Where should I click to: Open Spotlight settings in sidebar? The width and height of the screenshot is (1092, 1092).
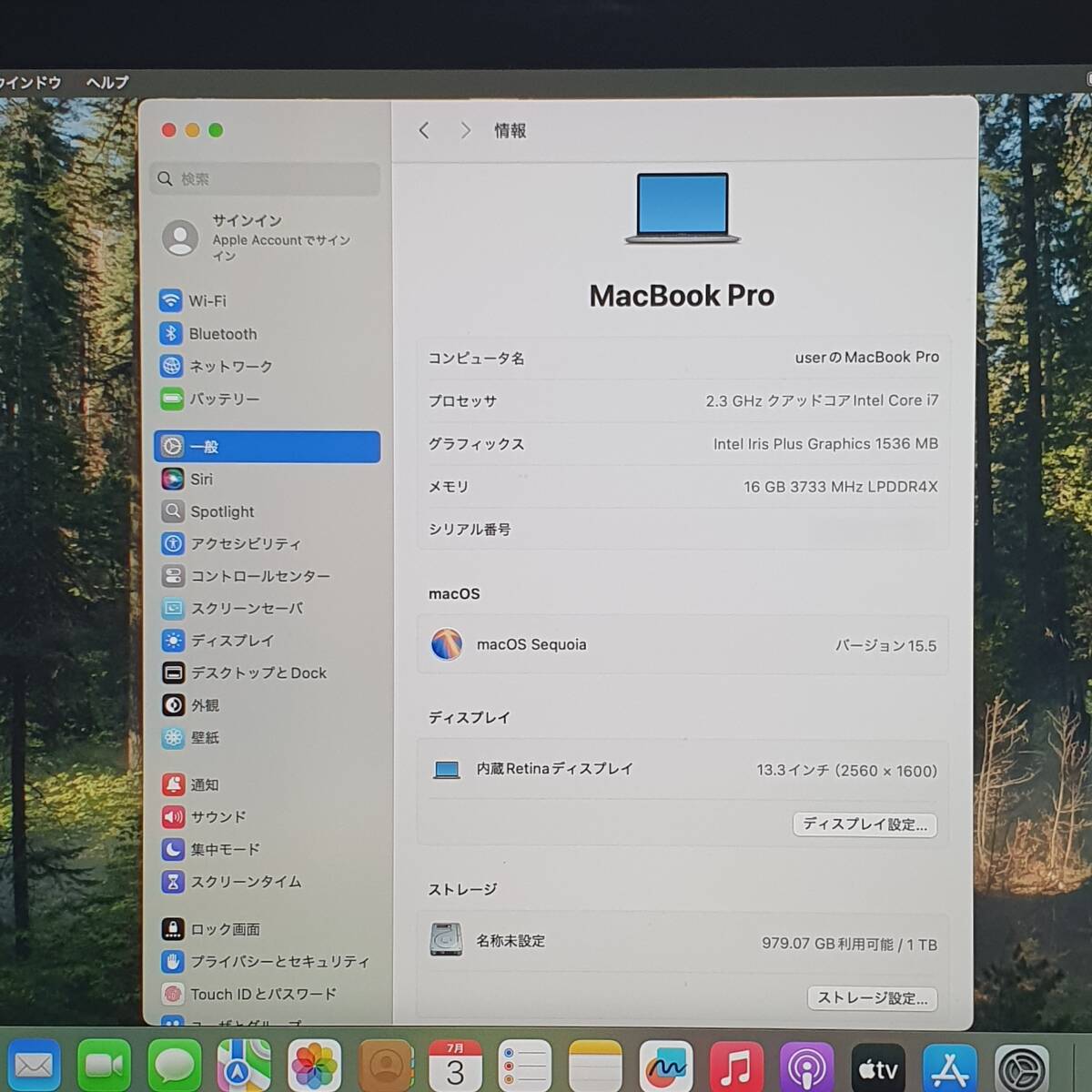pyautogui.click(x=208, y=511)
